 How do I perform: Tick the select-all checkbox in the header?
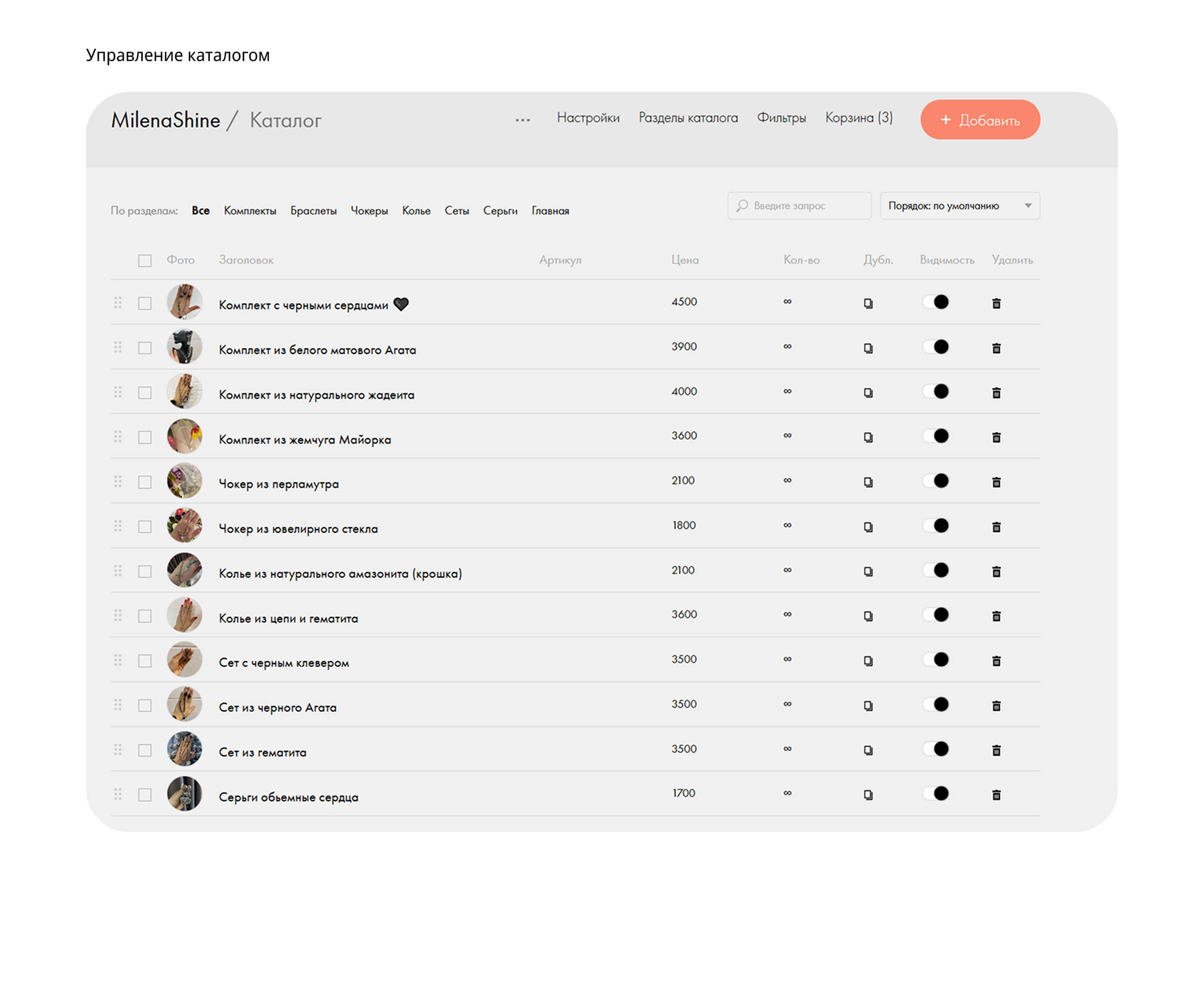coord(144,261)
